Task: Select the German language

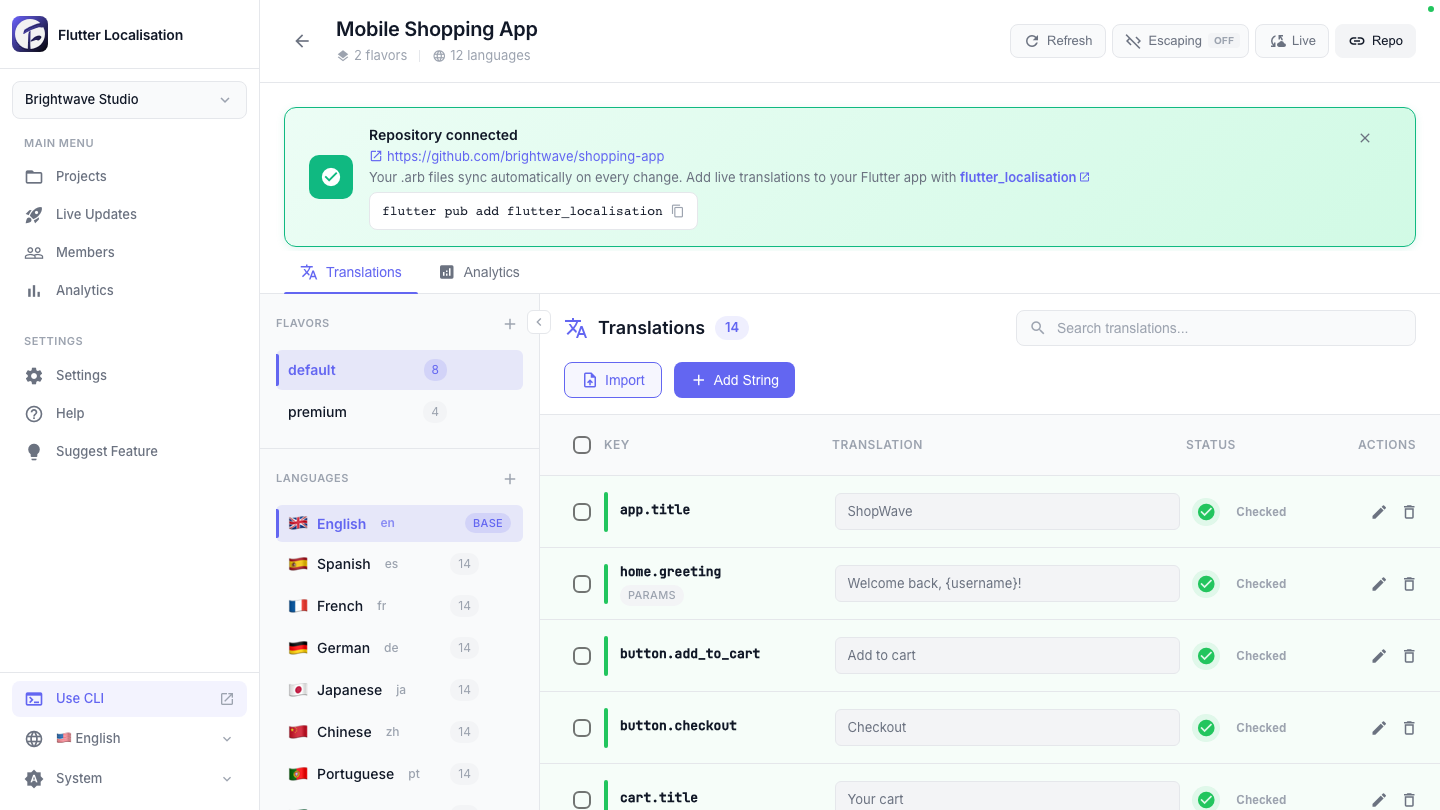Action: pyautogui.click(x=399, y=648)
